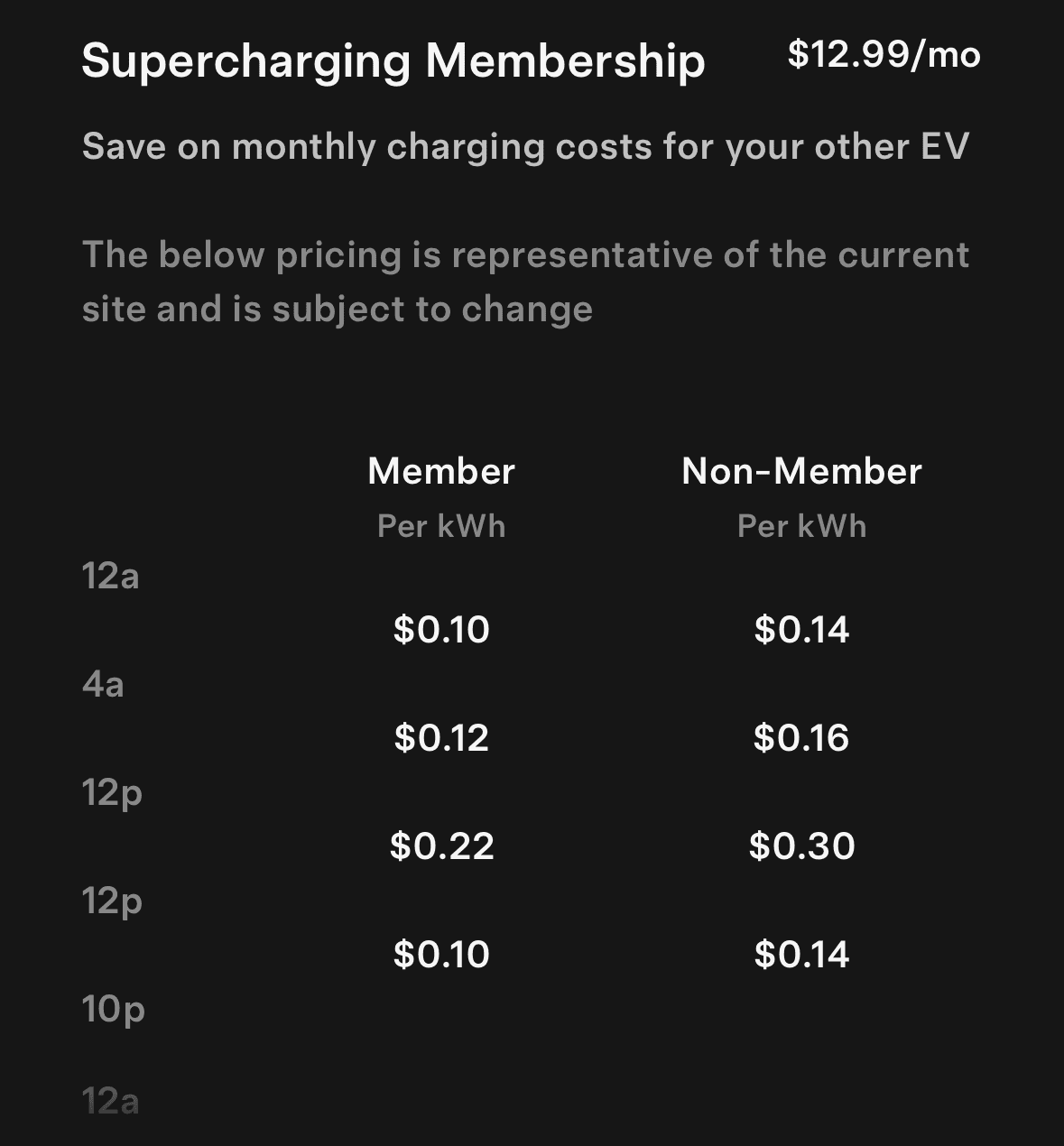The height and width of the screenshot is (1146, 1064).
Task: Select the $0.22 member rate
Action: coord(441,846)
